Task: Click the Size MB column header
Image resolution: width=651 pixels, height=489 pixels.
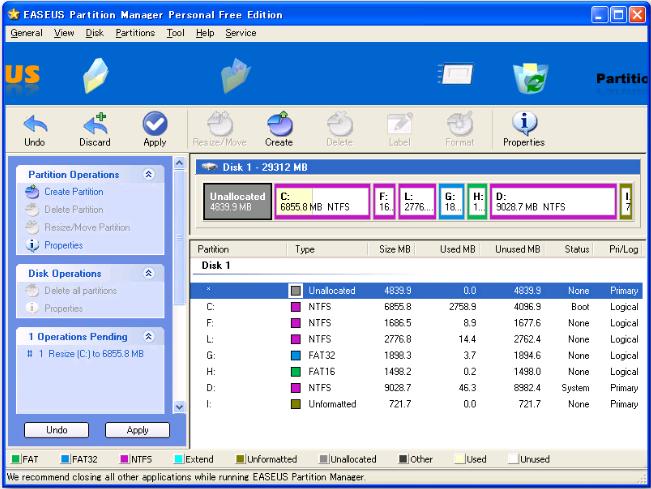Action: [392, 249]
